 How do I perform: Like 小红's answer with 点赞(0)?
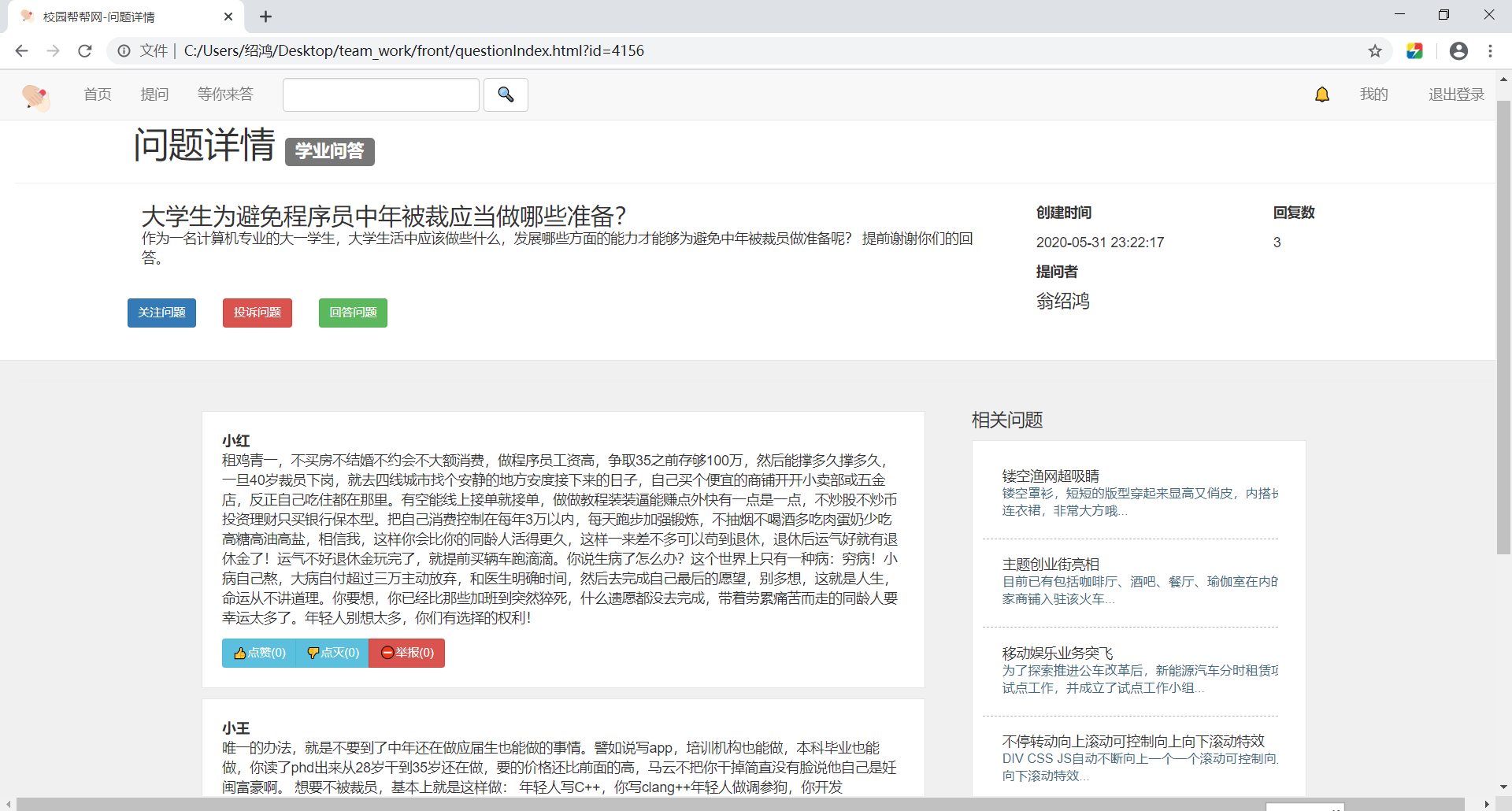tap(259, 653)
